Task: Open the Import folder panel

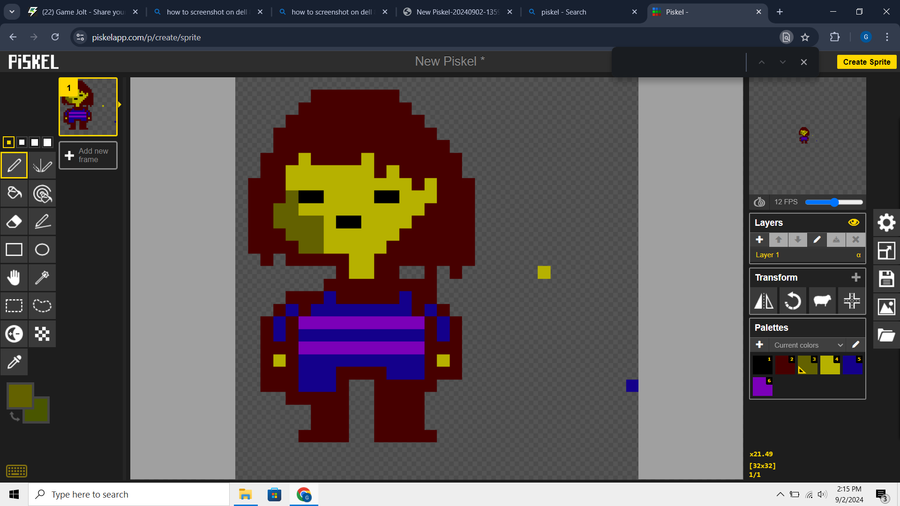Action: [886, 335]
